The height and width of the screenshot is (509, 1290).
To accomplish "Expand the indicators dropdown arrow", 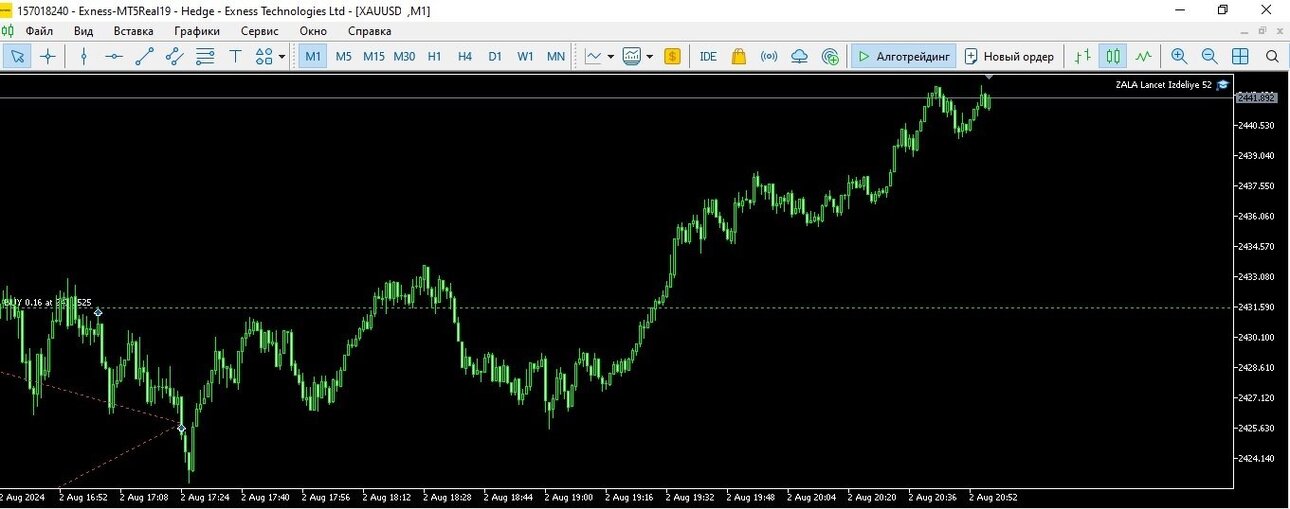I will 650,57.
